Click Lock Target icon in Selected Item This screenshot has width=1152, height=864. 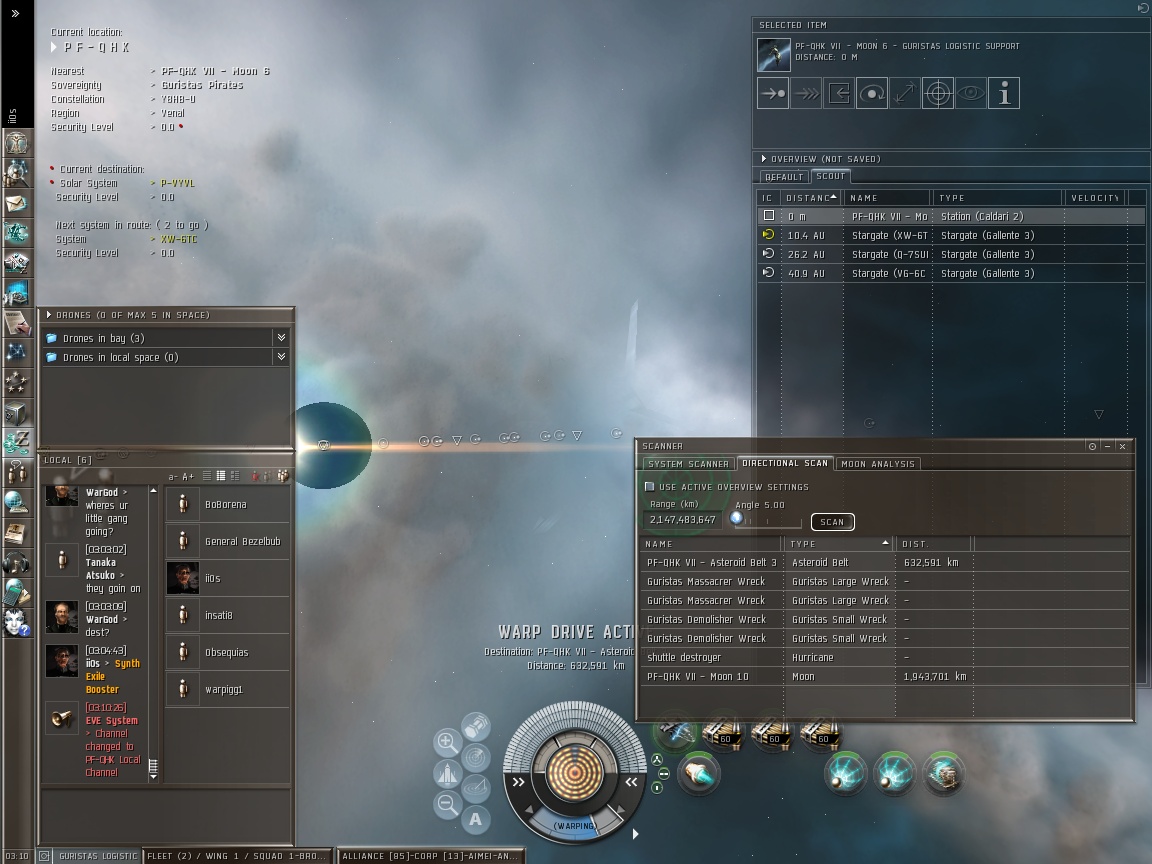pyautogui.click(x=938, y=93)
